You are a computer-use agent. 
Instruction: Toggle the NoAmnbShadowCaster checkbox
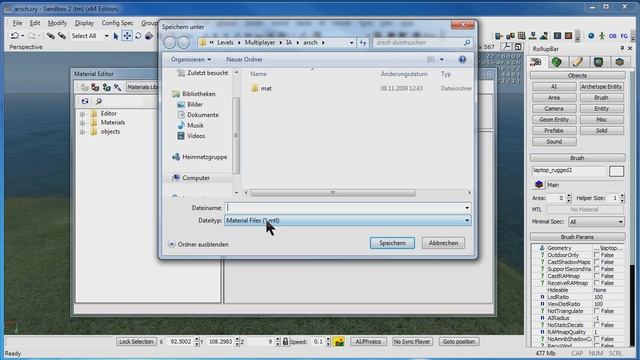(597, 339)
